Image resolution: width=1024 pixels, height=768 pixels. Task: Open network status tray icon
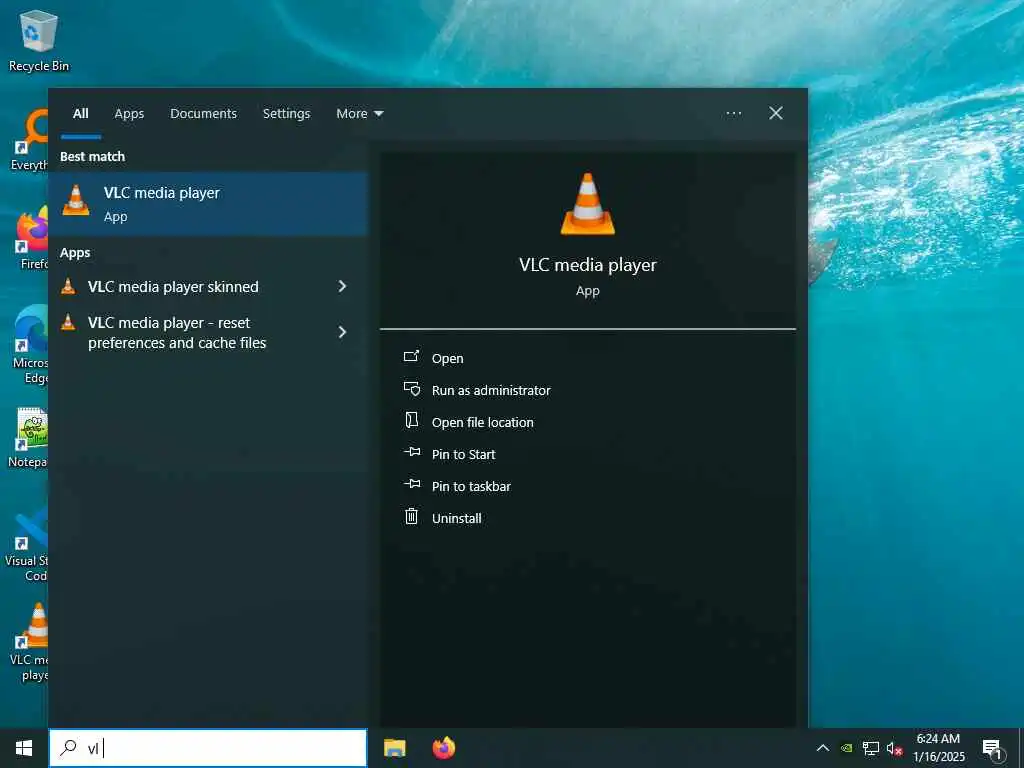871,748
